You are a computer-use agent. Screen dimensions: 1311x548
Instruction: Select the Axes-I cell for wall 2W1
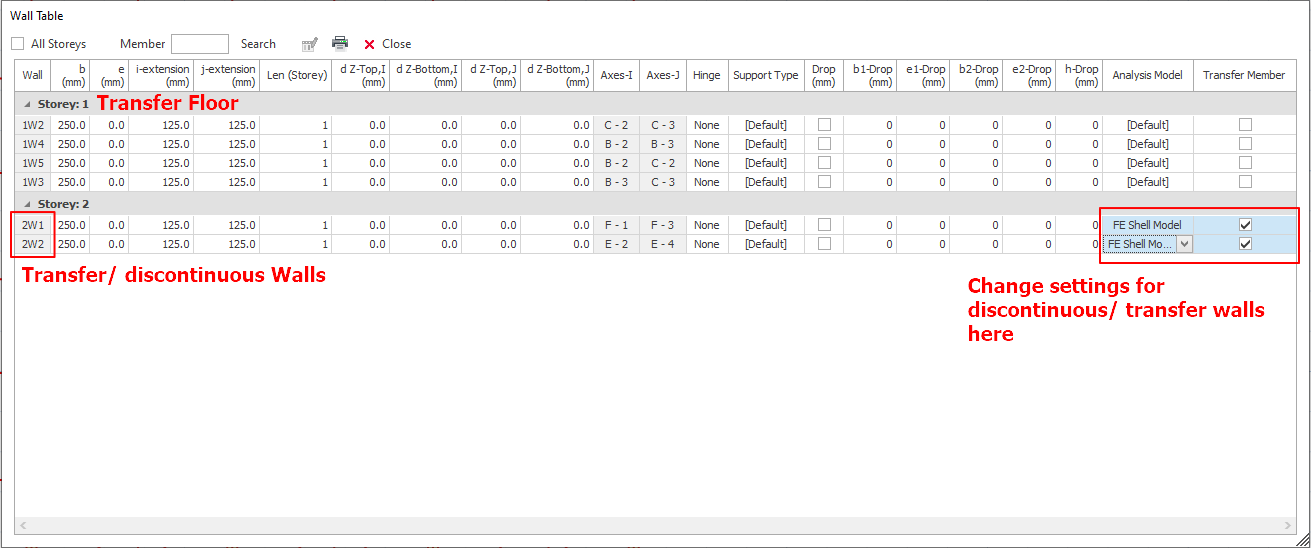tap(616, 225)
